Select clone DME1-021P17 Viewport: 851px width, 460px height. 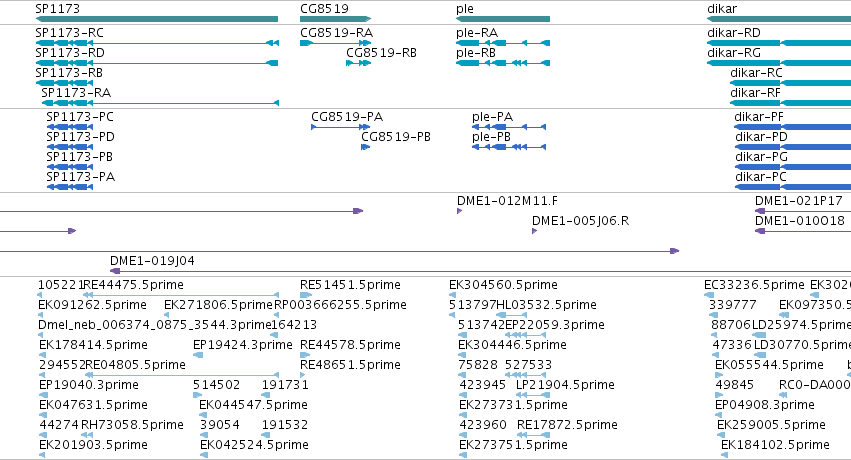point(799,201)
